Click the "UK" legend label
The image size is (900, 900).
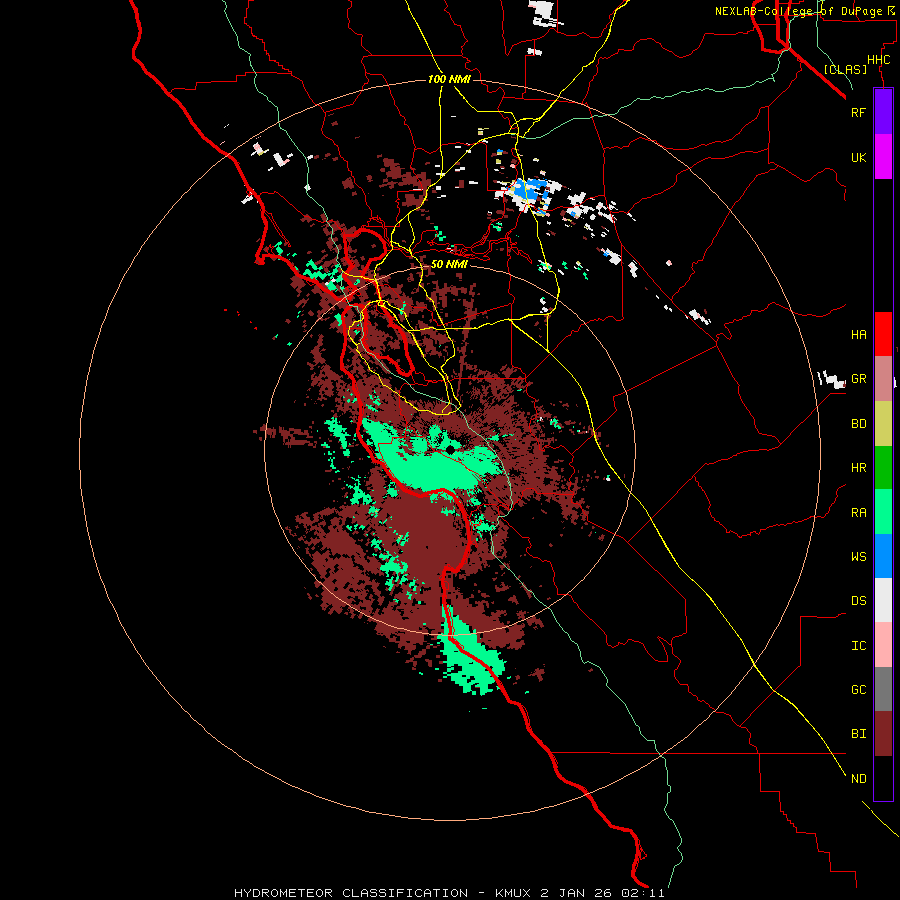(858, 157)
